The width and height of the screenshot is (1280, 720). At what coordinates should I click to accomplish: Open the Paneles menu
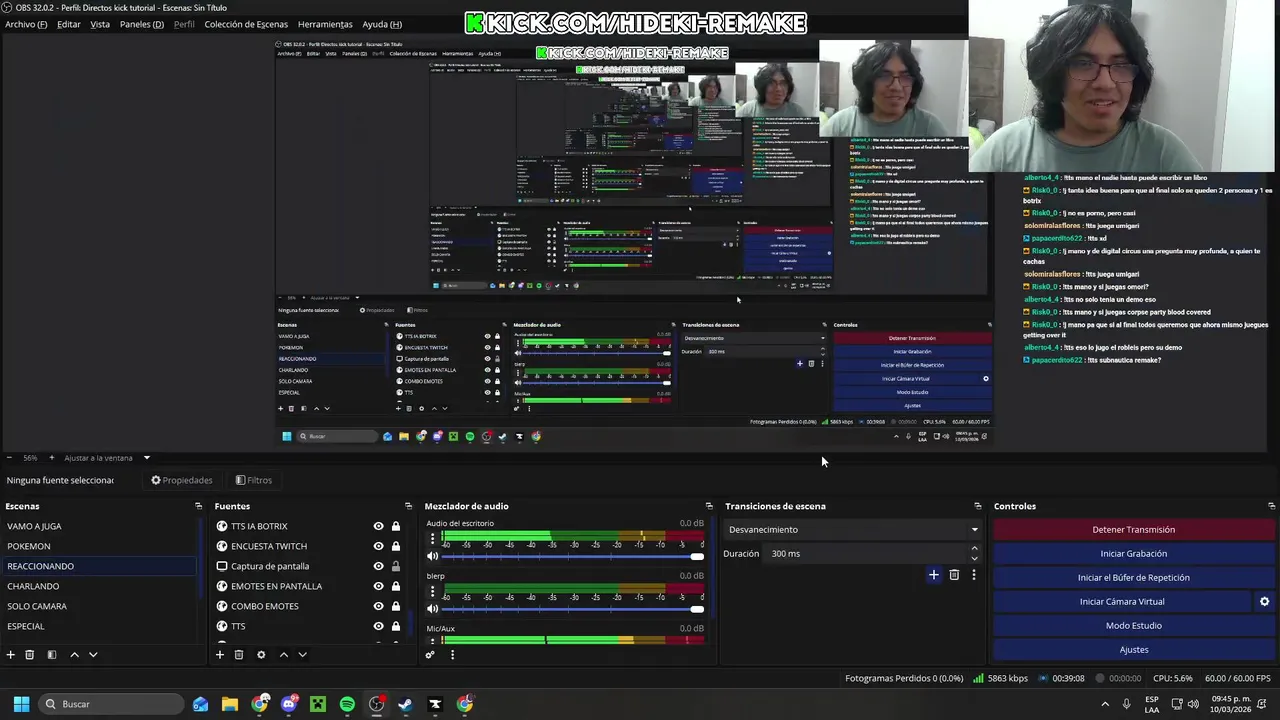[141, 24]
